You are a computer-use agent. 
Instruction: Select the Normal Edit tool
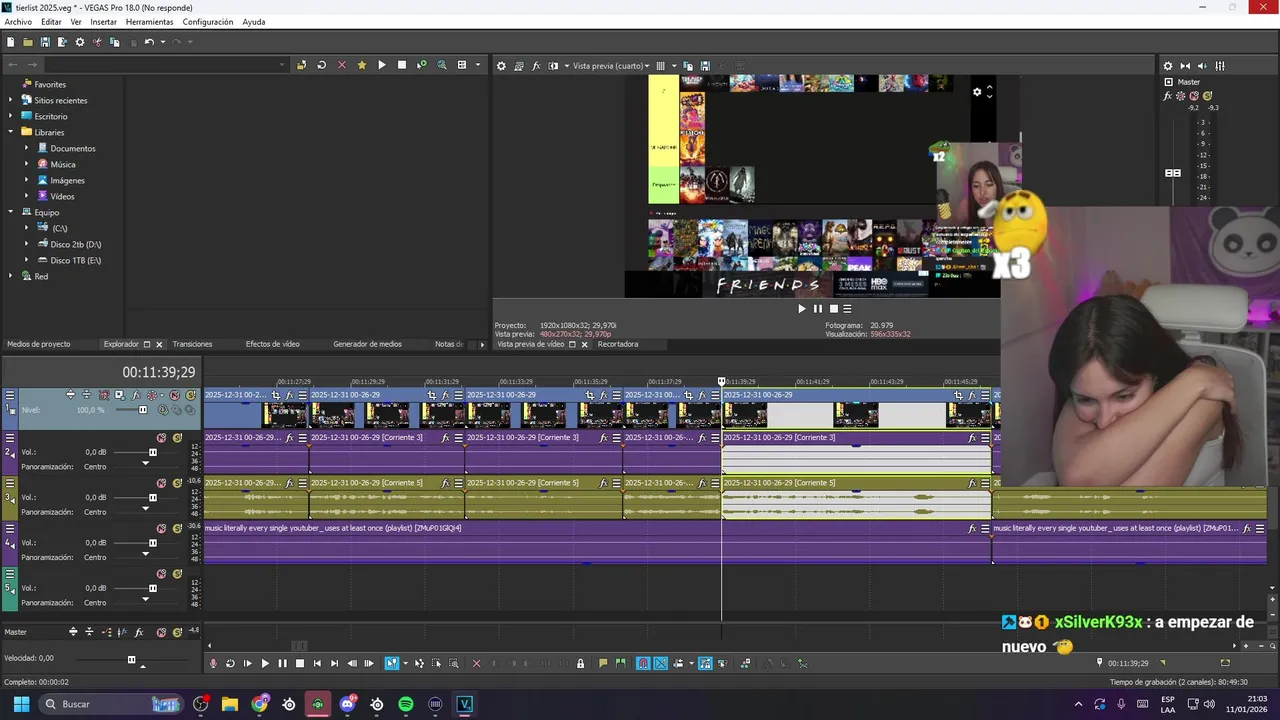click(392, 663)
